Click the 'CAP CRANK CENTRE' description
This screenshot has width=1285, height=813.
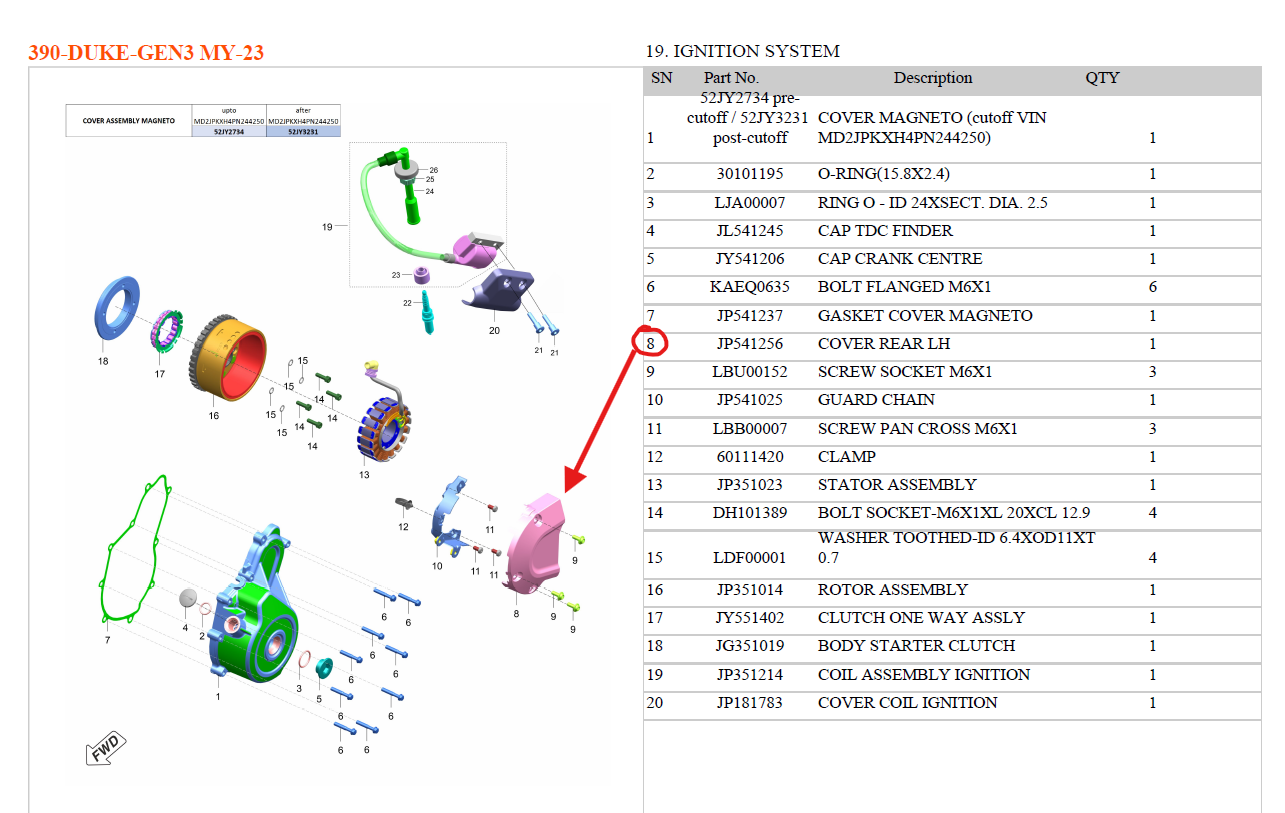coord(900,259)
